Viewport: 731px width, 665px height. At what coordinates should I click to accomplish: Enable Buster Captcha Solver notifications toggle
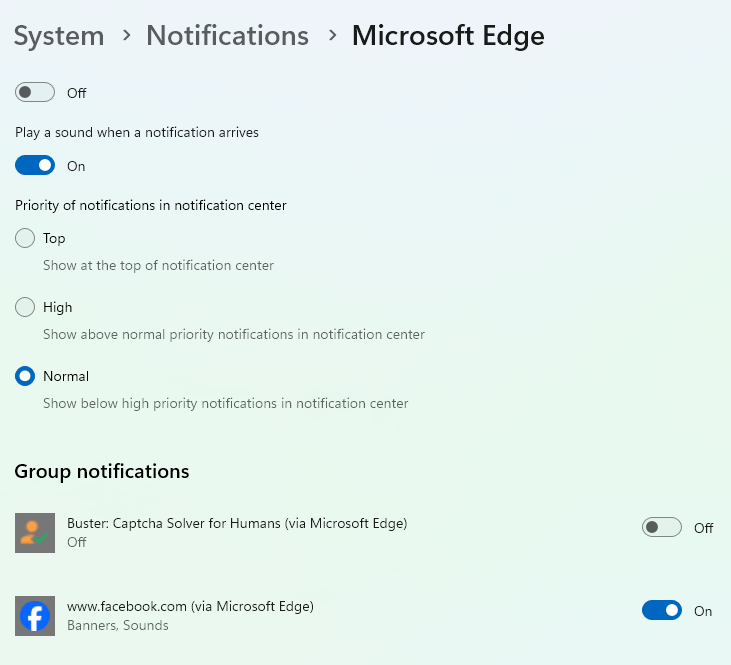(x=661, y=527)
